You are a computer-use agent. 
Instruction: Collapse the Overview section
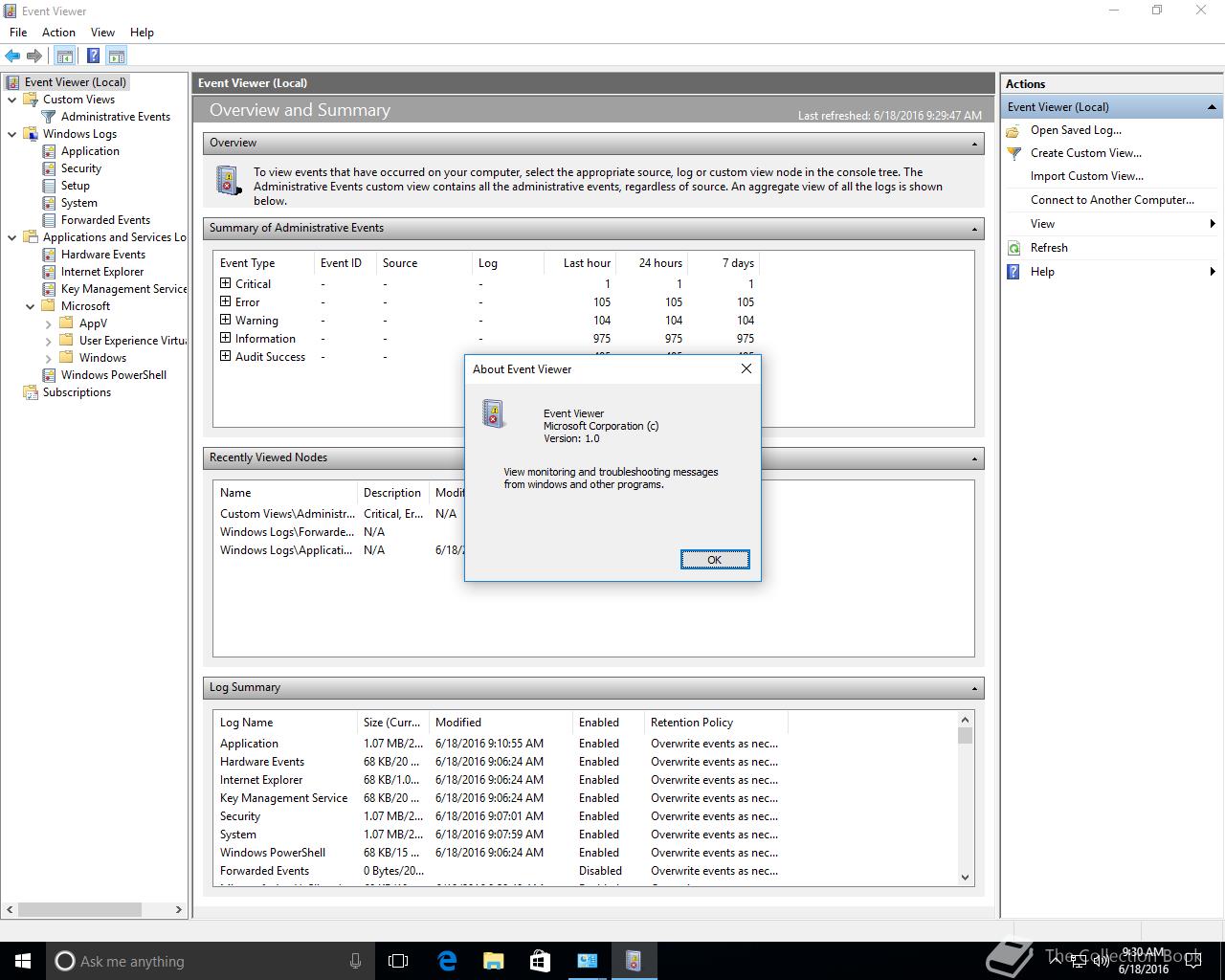click(974, 144)
